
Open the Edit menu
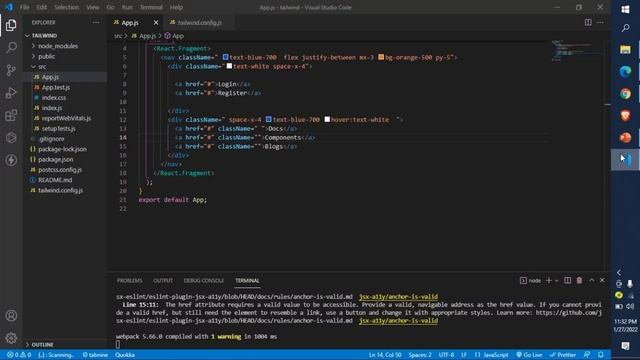[41, 7]
